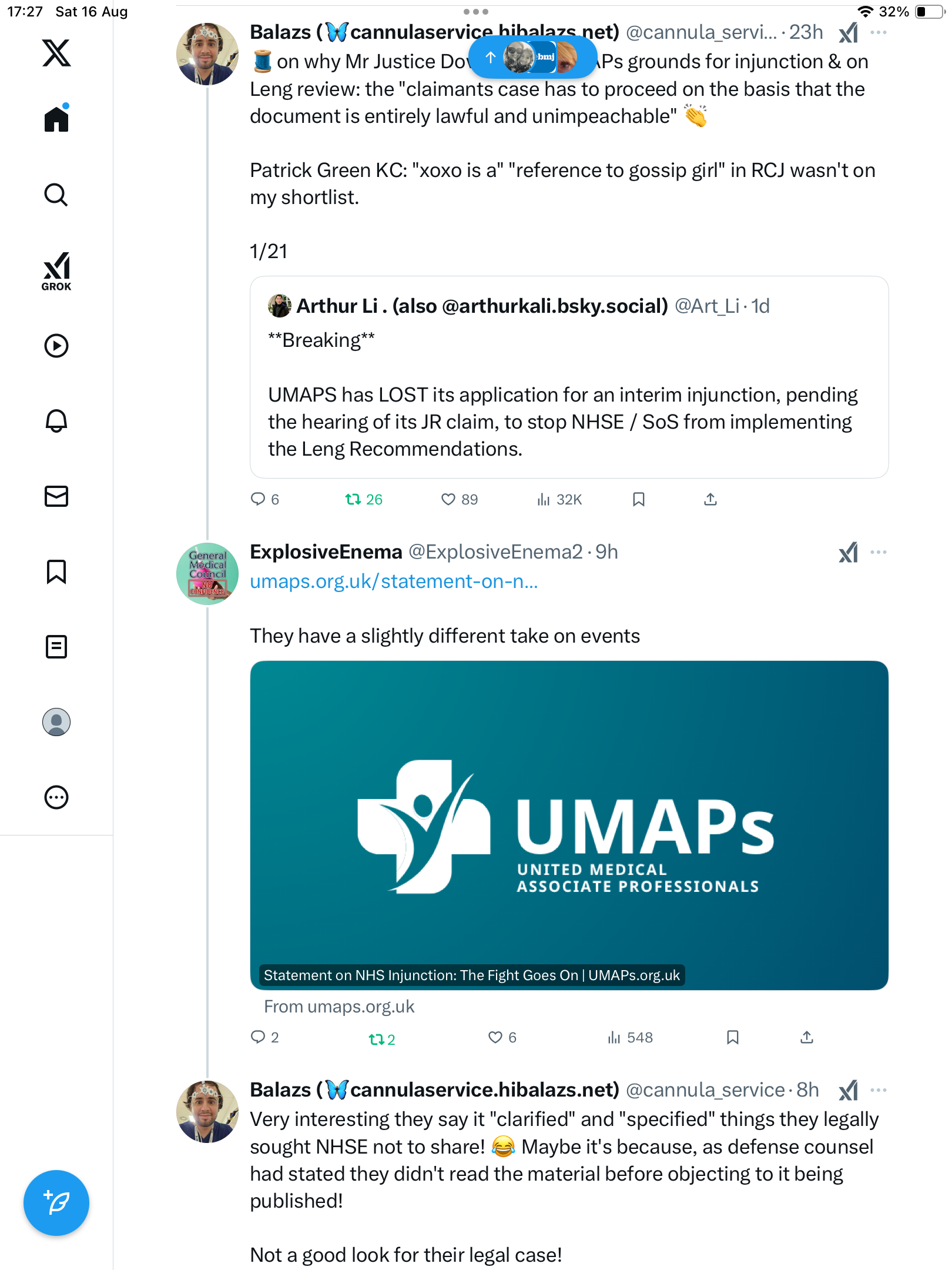Compose a new post

pyautogui.click(x=56, y=1202)
